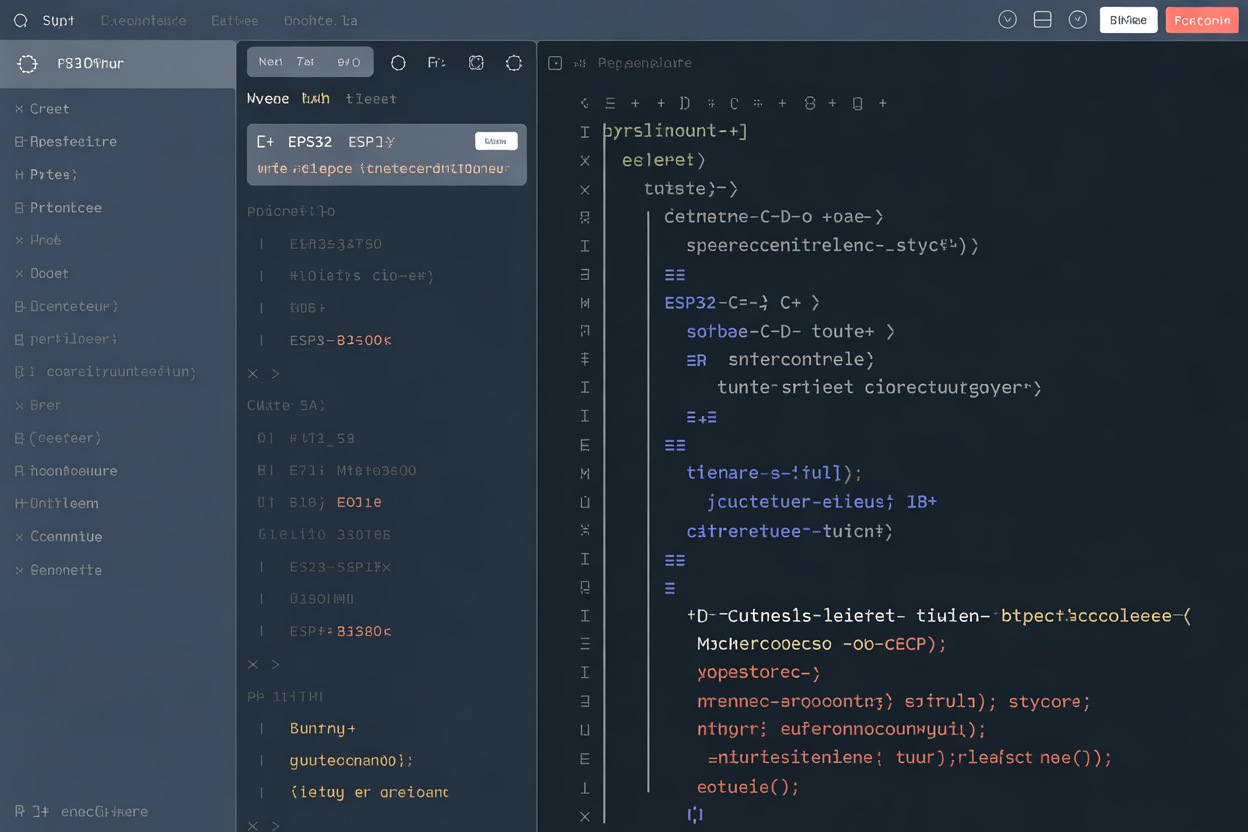Click the white BIMae button top-right
This screenshot has width=1248, height=832.
coord(1128,19)
